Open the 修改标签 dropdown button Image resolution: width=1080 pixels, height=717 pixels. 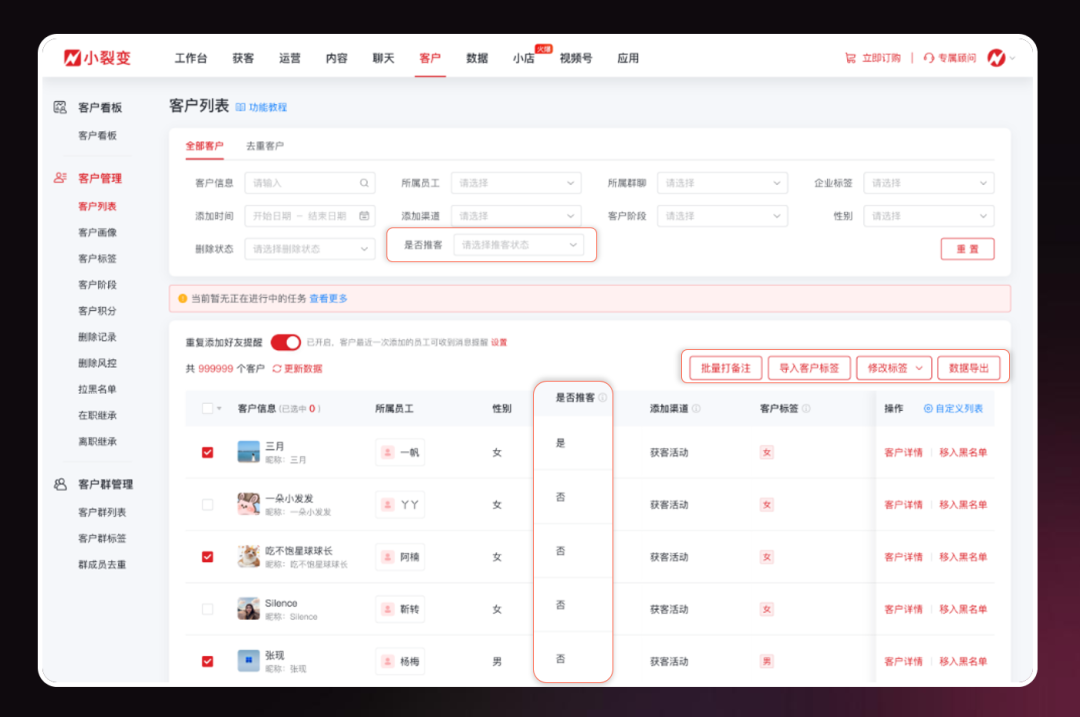pyautogui.click(x=894, y=368)
